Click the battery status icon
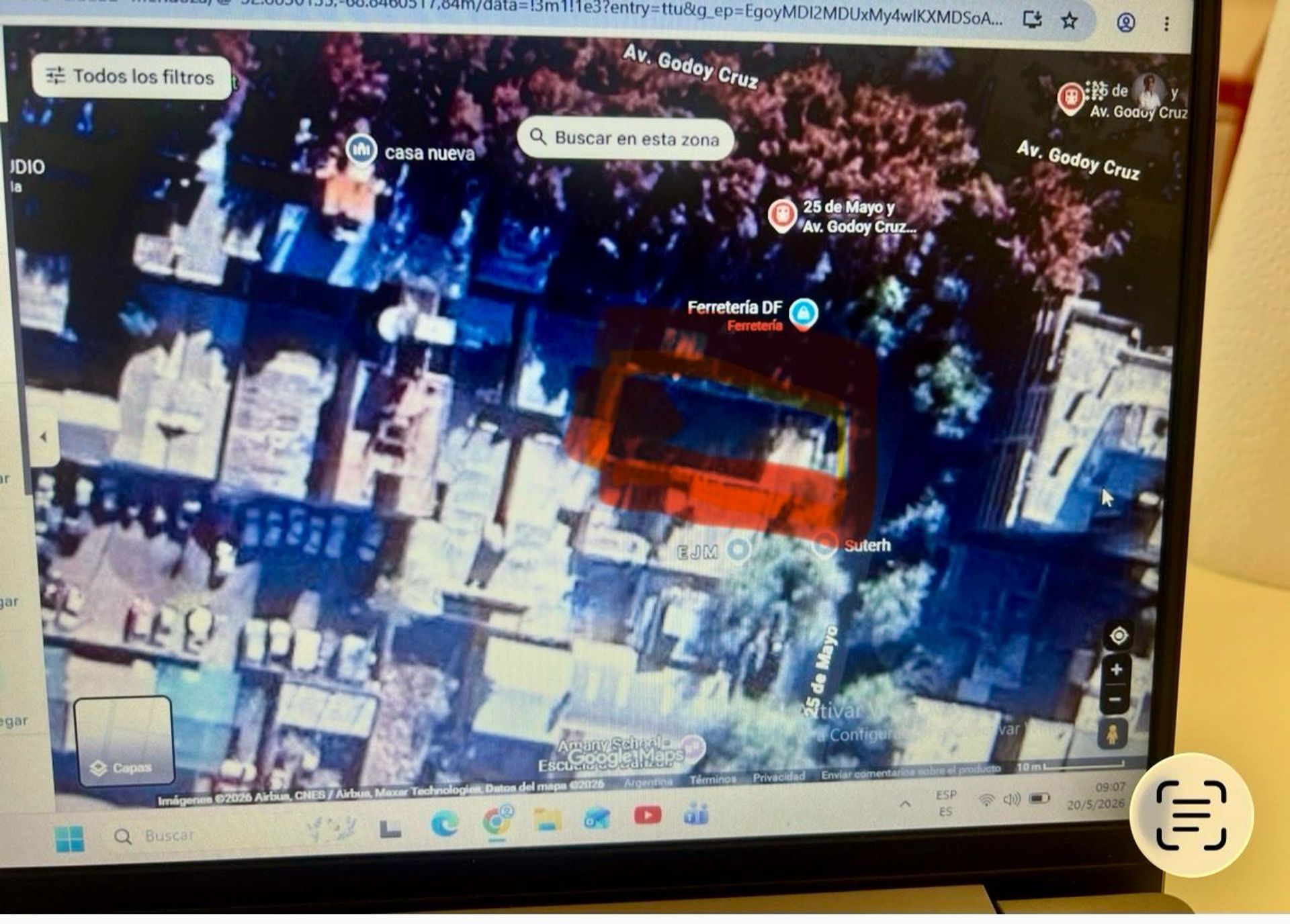1290x924 pixels. tap(1039, 798)
